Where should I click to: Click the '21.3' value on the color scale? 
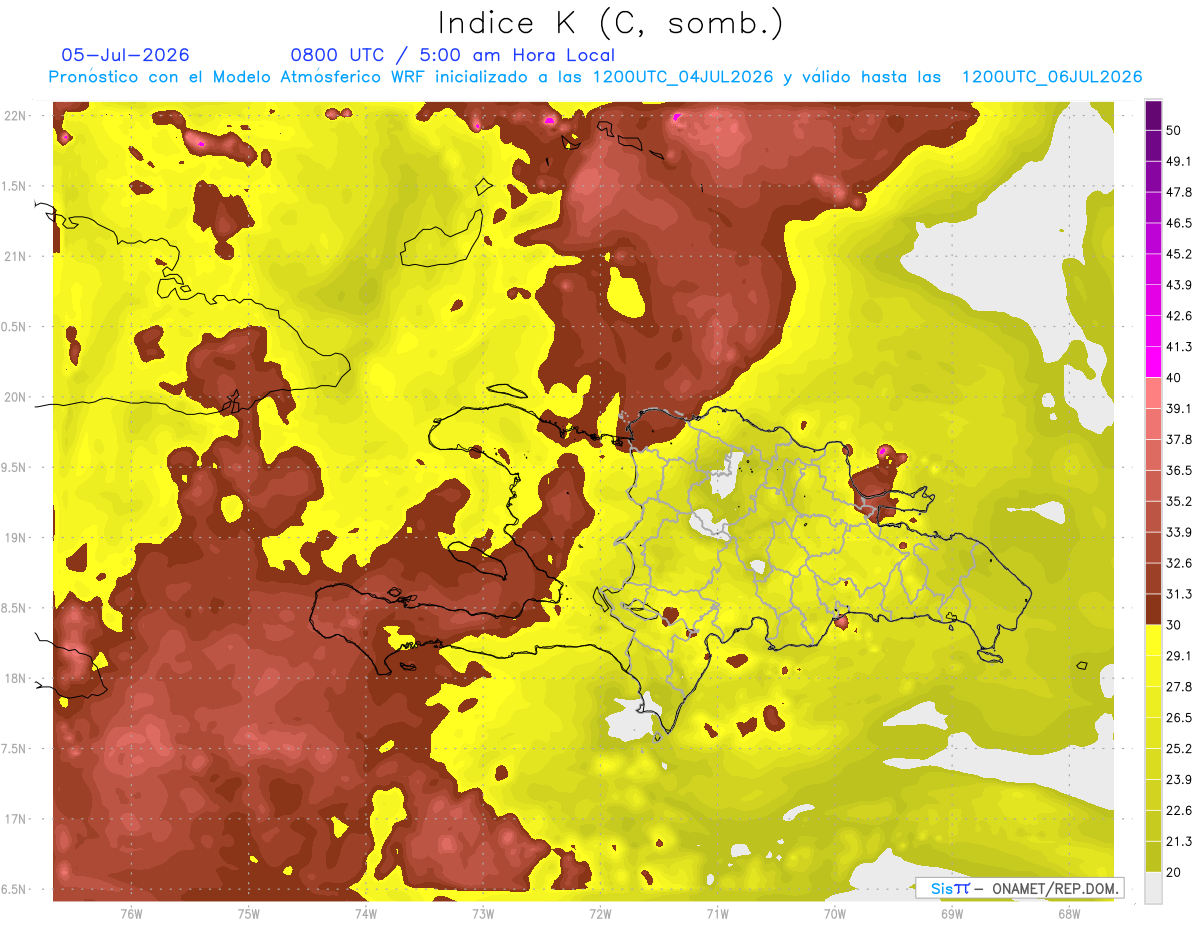tap(1179, 842)
